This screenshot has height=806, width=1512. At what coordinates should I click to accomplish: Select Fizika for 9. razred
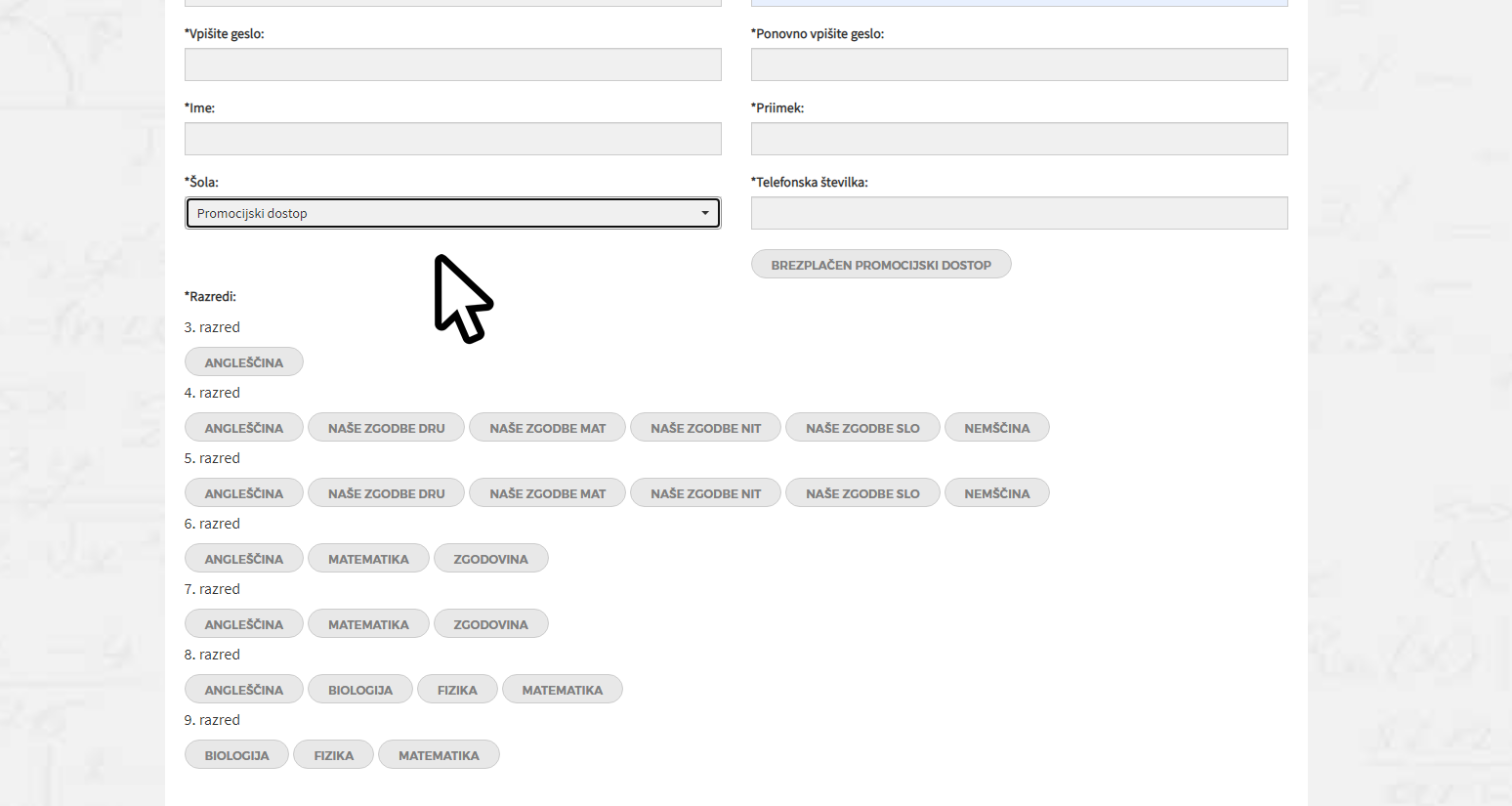[x=334, y=755]
